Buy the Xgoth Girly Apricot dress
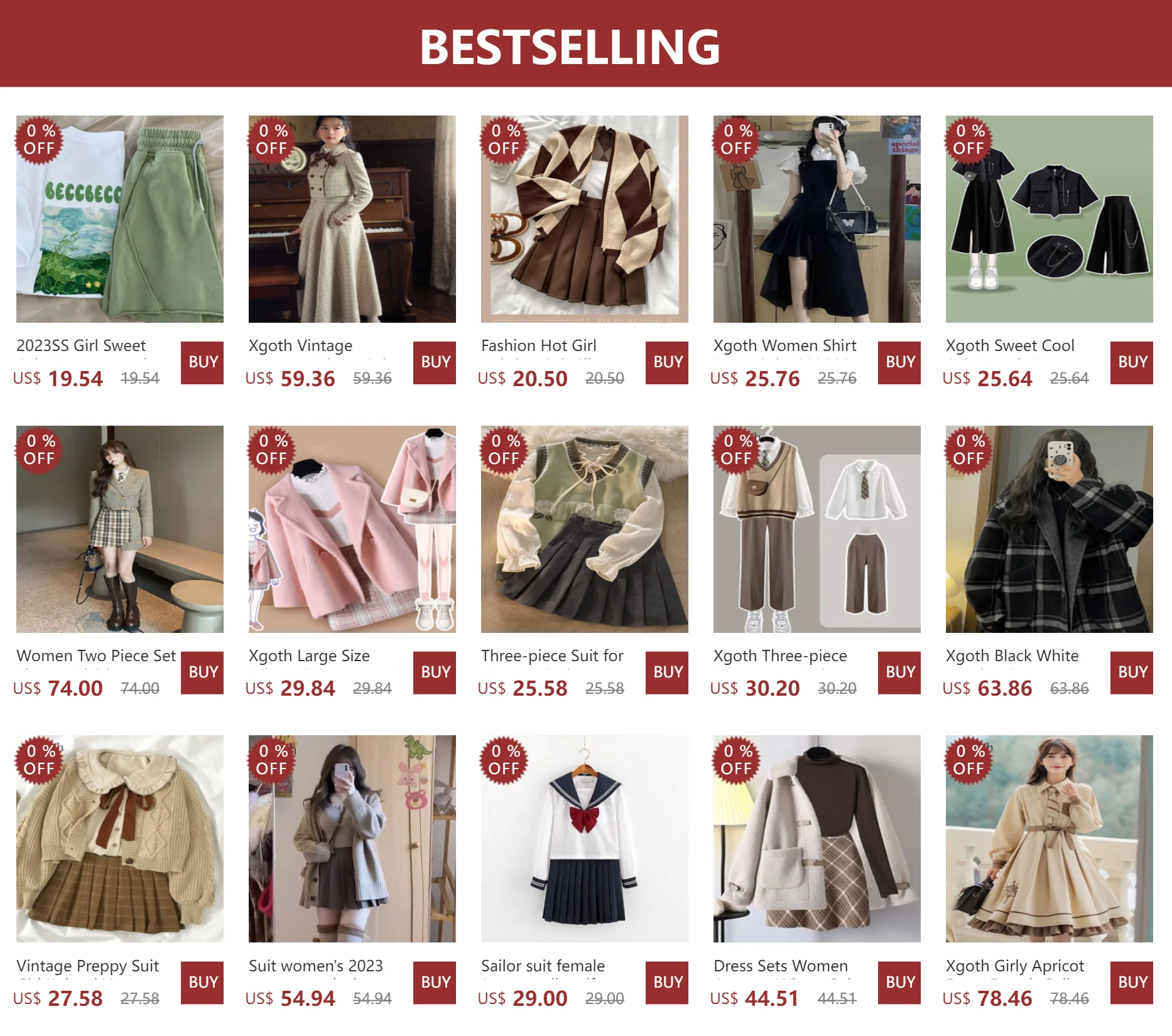Screen dimensions: 1172x1036 (1132, 983)
